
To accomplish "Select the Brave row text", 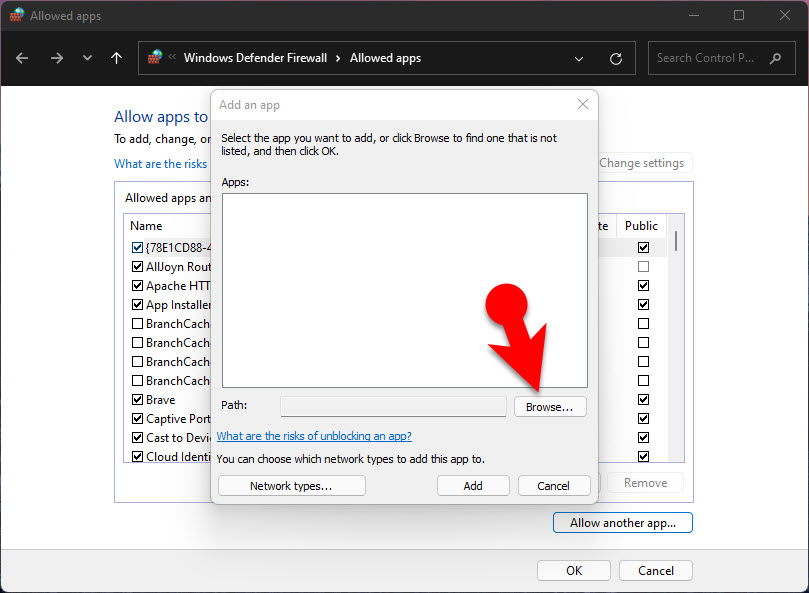I will click(x=160, y=399).
